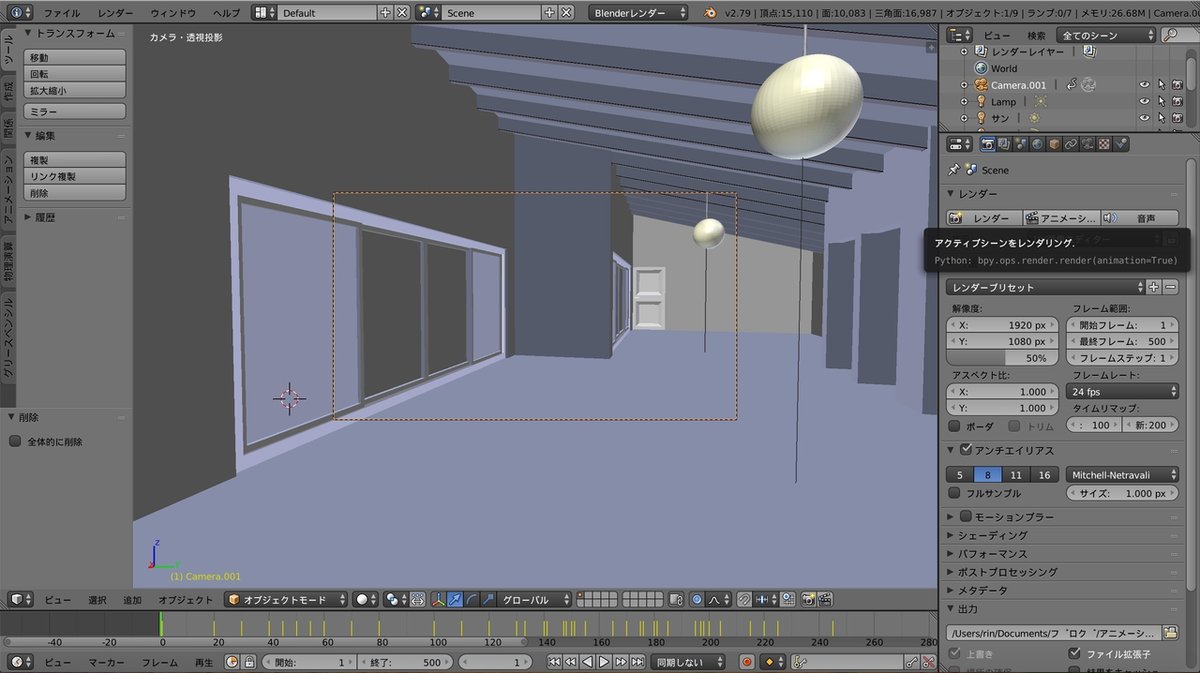Screen dimensions: 1200x673
Task: Open the グローバル orientation dropdown
Action: 535,600
